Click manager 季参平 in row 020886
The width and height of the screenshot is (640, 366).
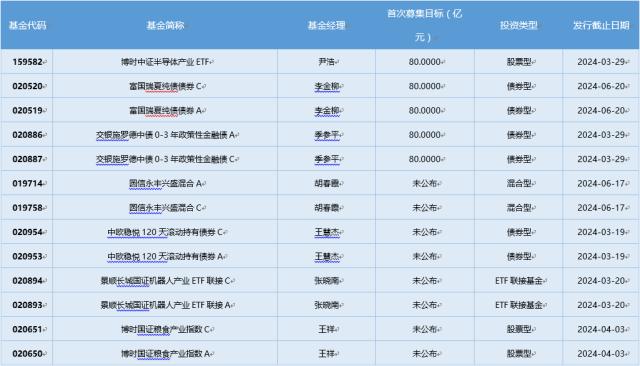click(x=327, y=135)
